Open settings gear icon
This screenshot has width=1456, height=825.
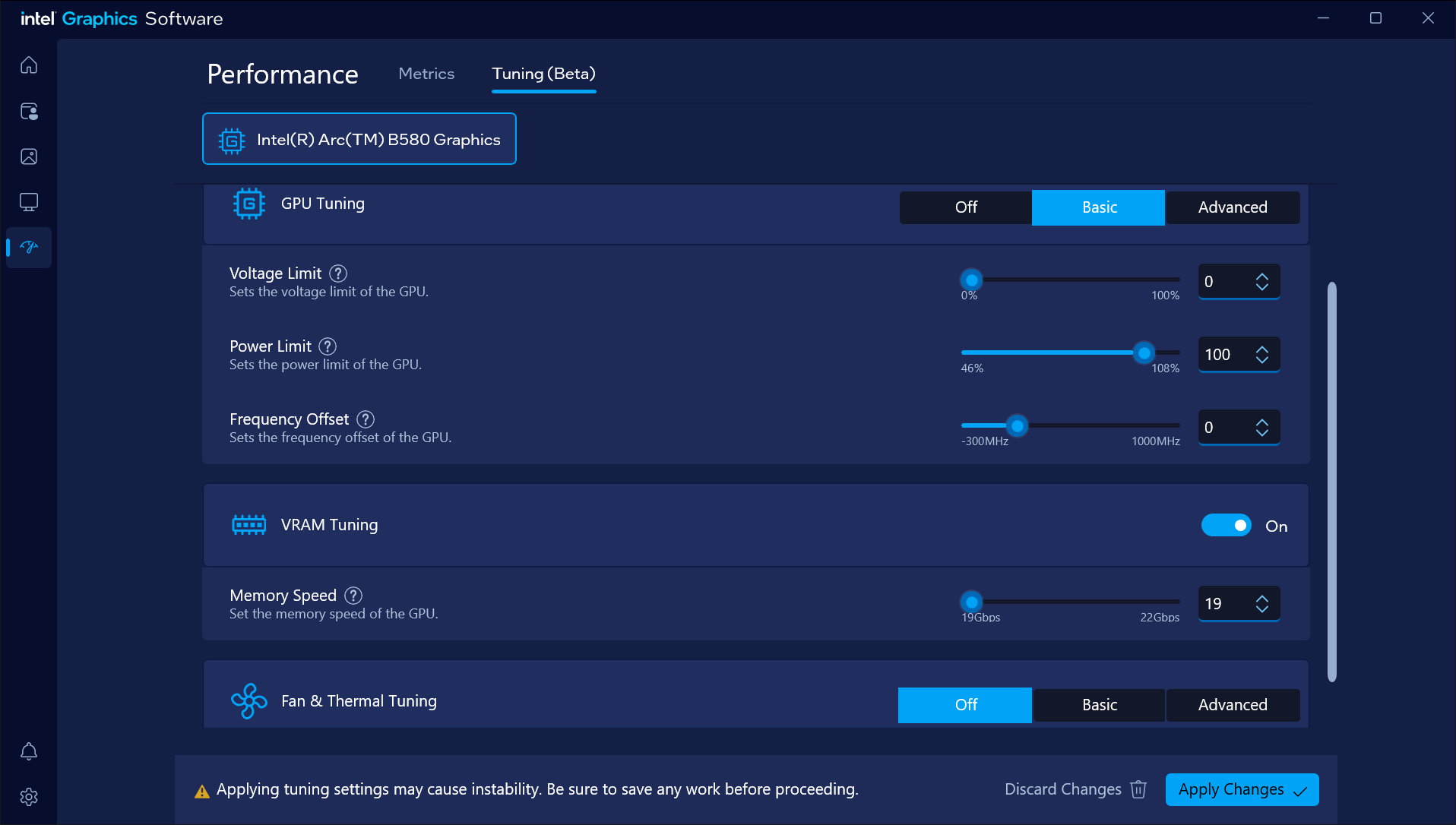click(29, 797)
